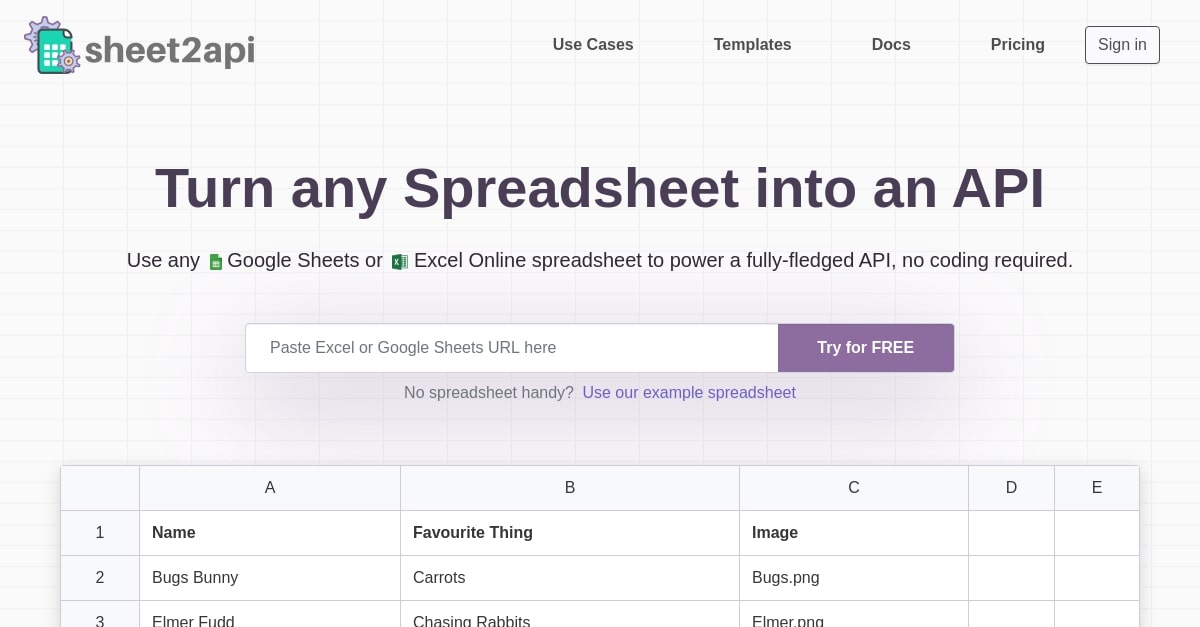
Task: Click the Google Sheets icon
Action: click(x=215, y=262)
